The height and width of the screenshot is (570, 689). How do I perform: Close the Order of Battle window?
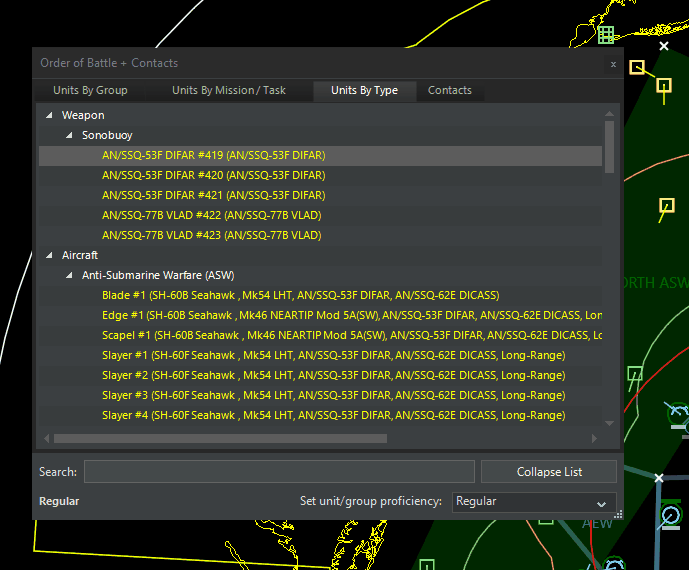click(613, 65)
